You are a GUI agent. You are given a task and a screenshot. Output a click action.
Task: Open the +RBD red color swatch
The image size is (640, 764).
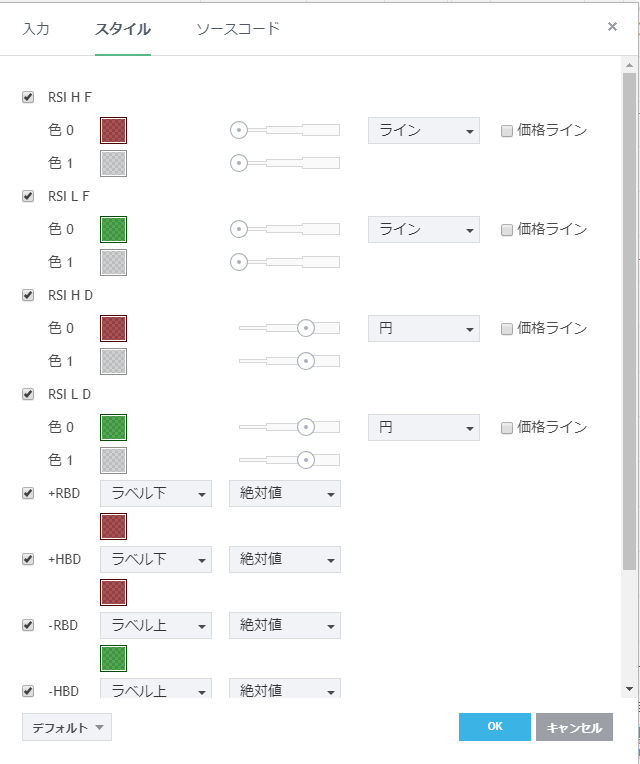click(114, 526)
